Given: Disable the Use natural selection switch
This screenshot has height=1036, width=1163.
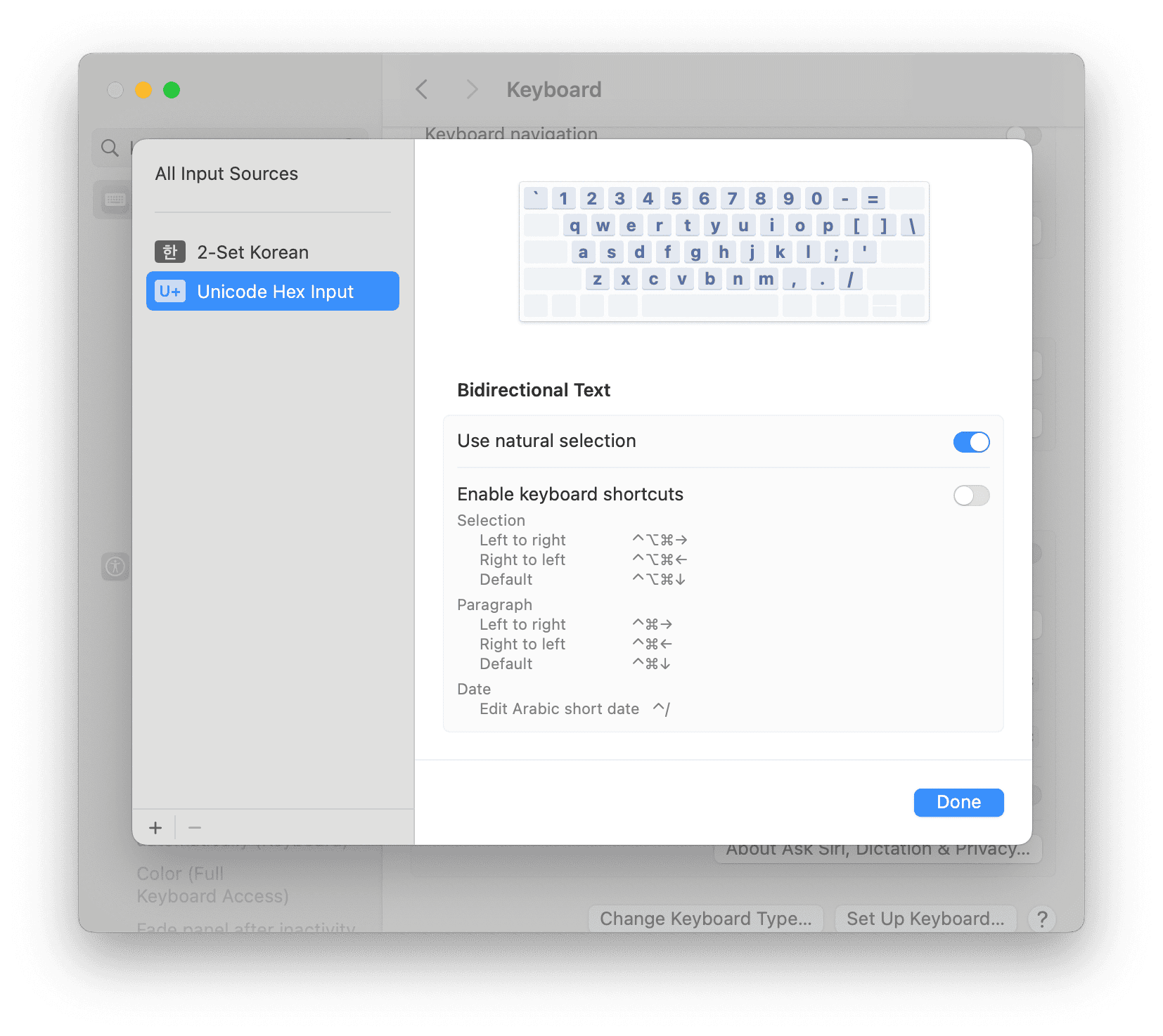Looking at the screenshot, I should tap(971, 441).
